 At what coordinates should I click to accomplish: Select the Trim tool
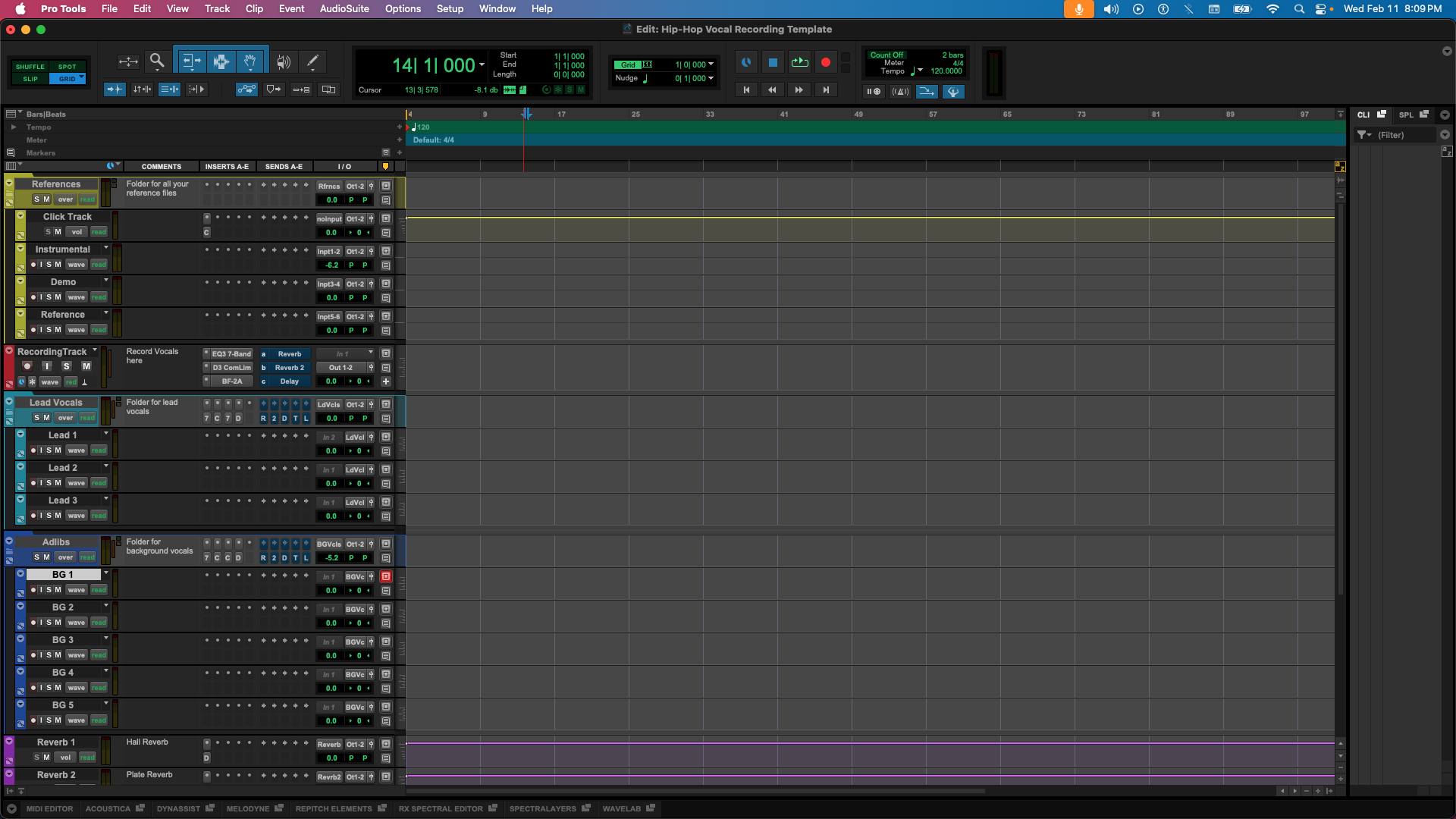[191, 61]
